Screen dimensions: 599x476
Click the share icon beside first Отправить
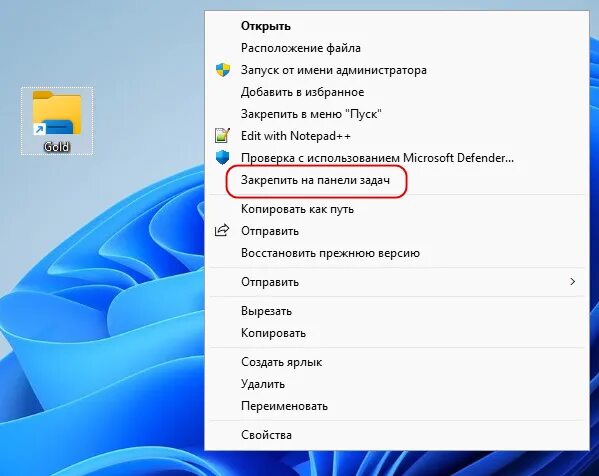222,231
